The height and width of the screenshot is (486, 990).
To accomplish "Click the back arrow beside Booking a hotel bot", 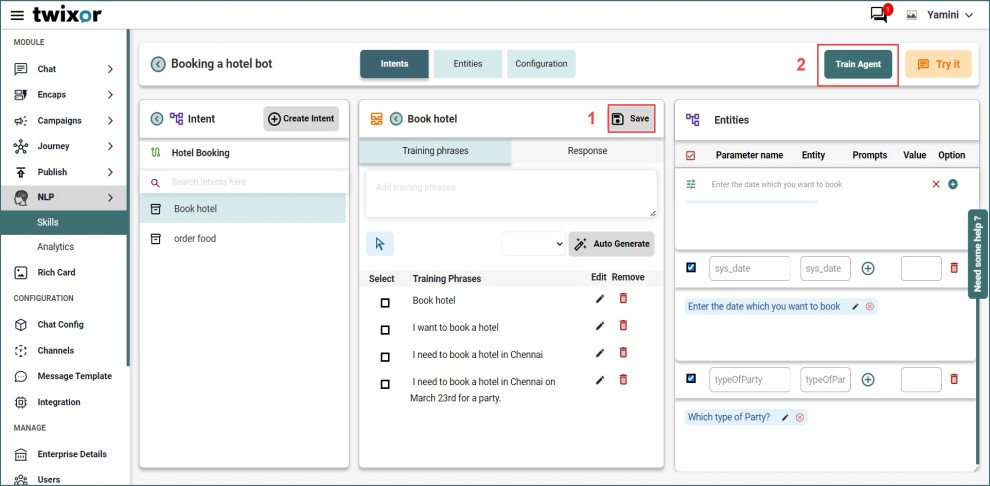I will (158, 64).
